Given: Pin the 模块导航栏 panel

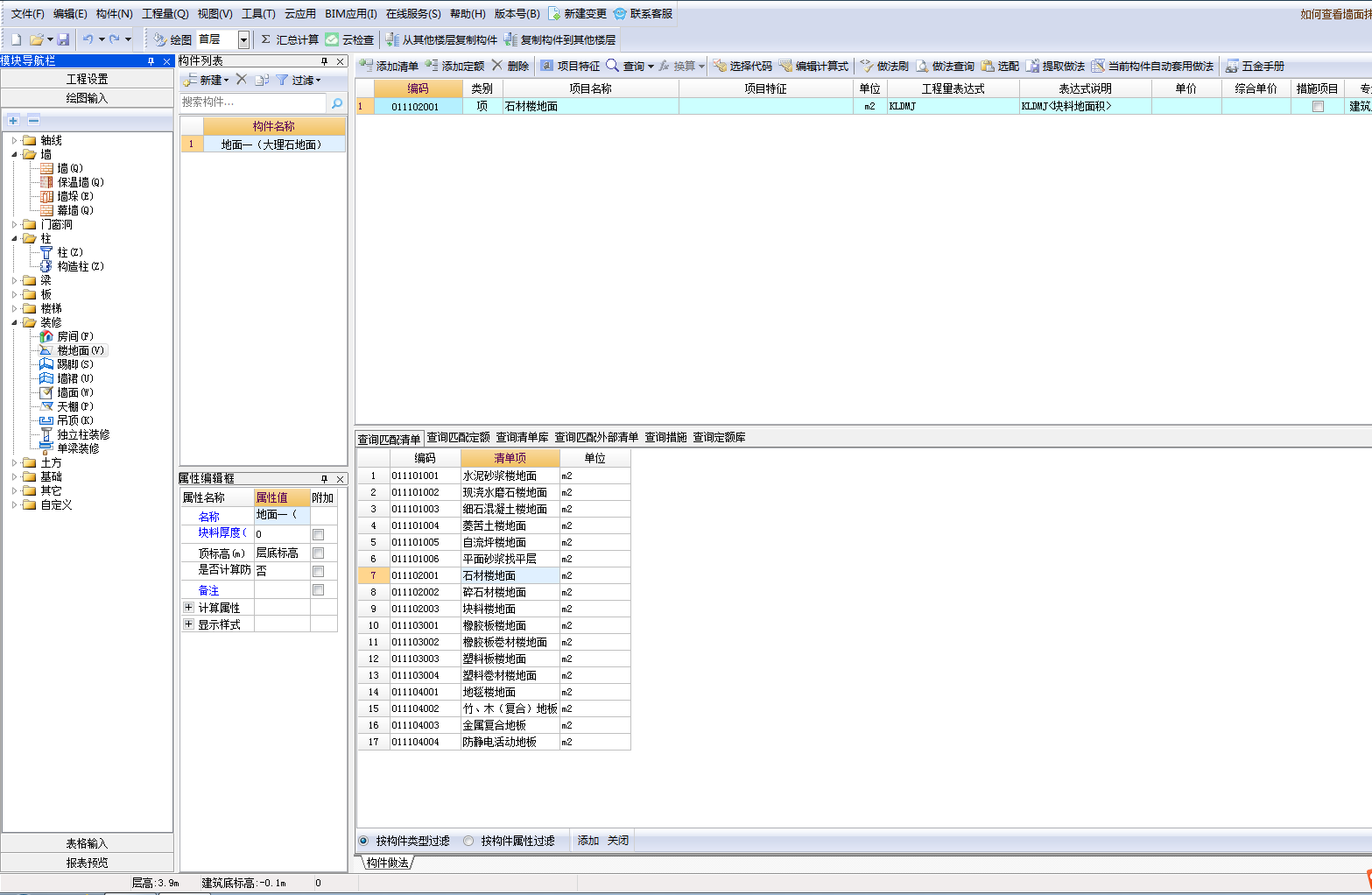Looking at the screenshot, I should [x=151, y=60].
